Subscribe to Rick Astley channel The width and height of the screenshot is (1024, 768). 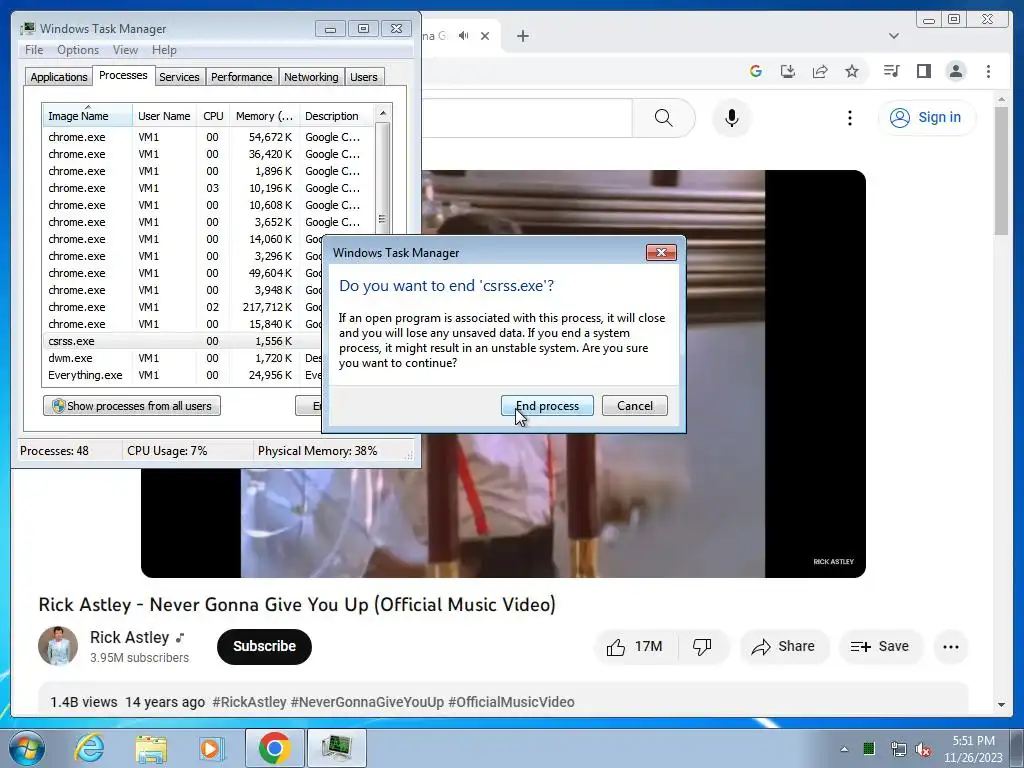(264, 647)
